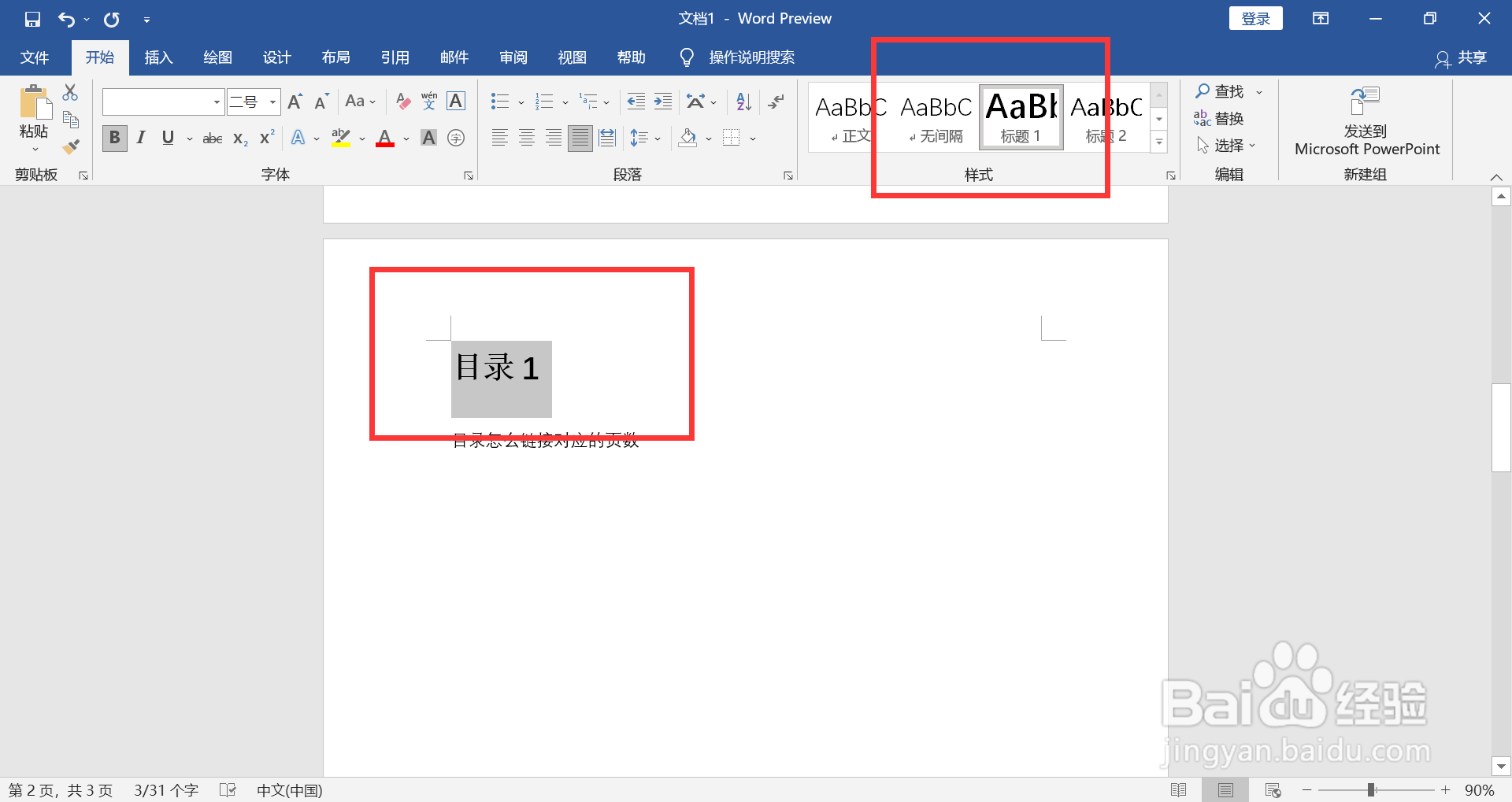Toggle Italic formatting

tap(141, 139)
